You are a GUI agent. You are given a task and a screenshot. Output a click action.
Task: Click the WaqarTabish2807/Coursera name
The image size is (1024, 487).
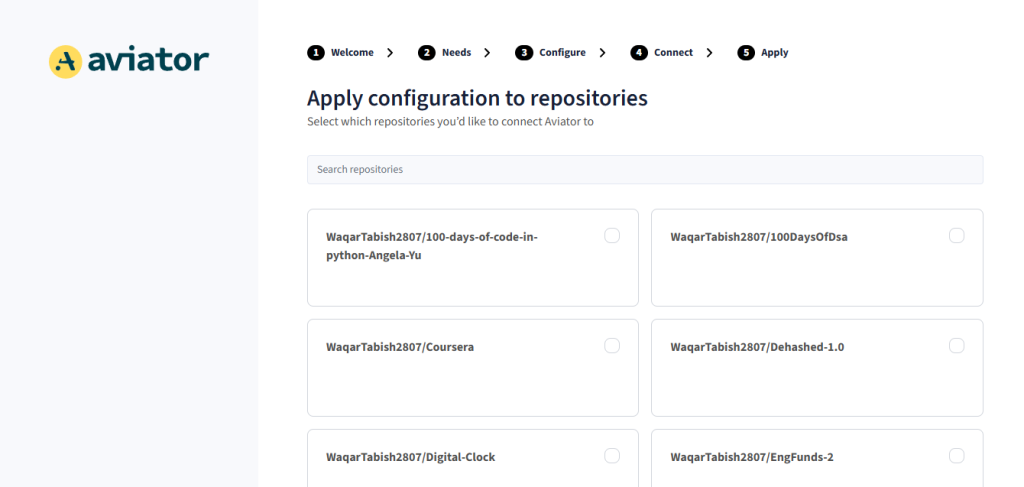[400, 347]
